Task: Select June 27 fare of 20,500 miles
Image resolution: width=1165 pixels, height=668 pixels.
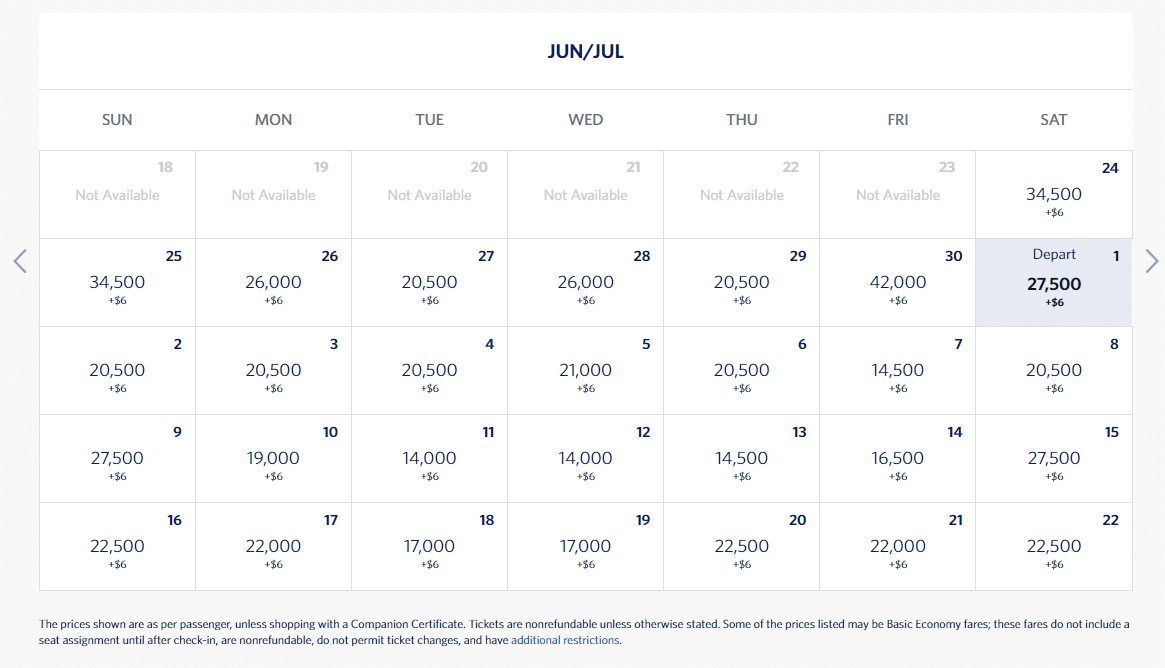Action: click(x=429, y=283)
